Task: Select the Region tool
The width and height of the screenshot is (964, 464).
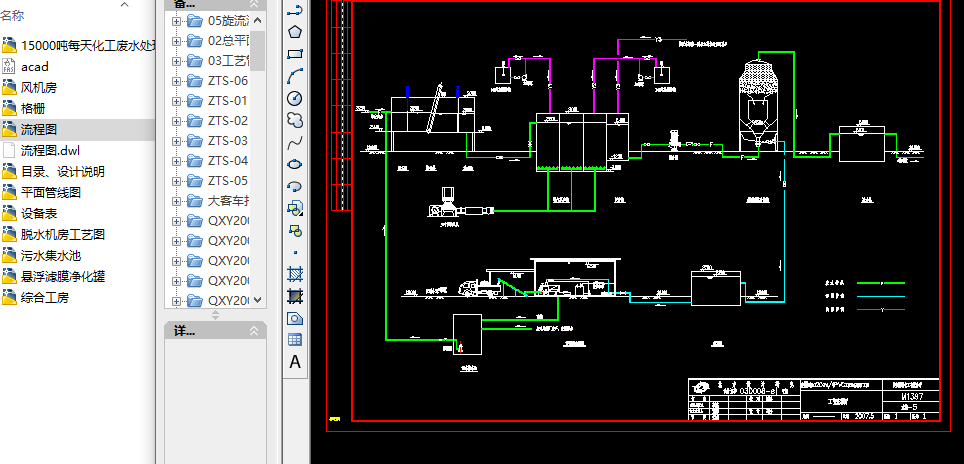Action: (295, 318)
